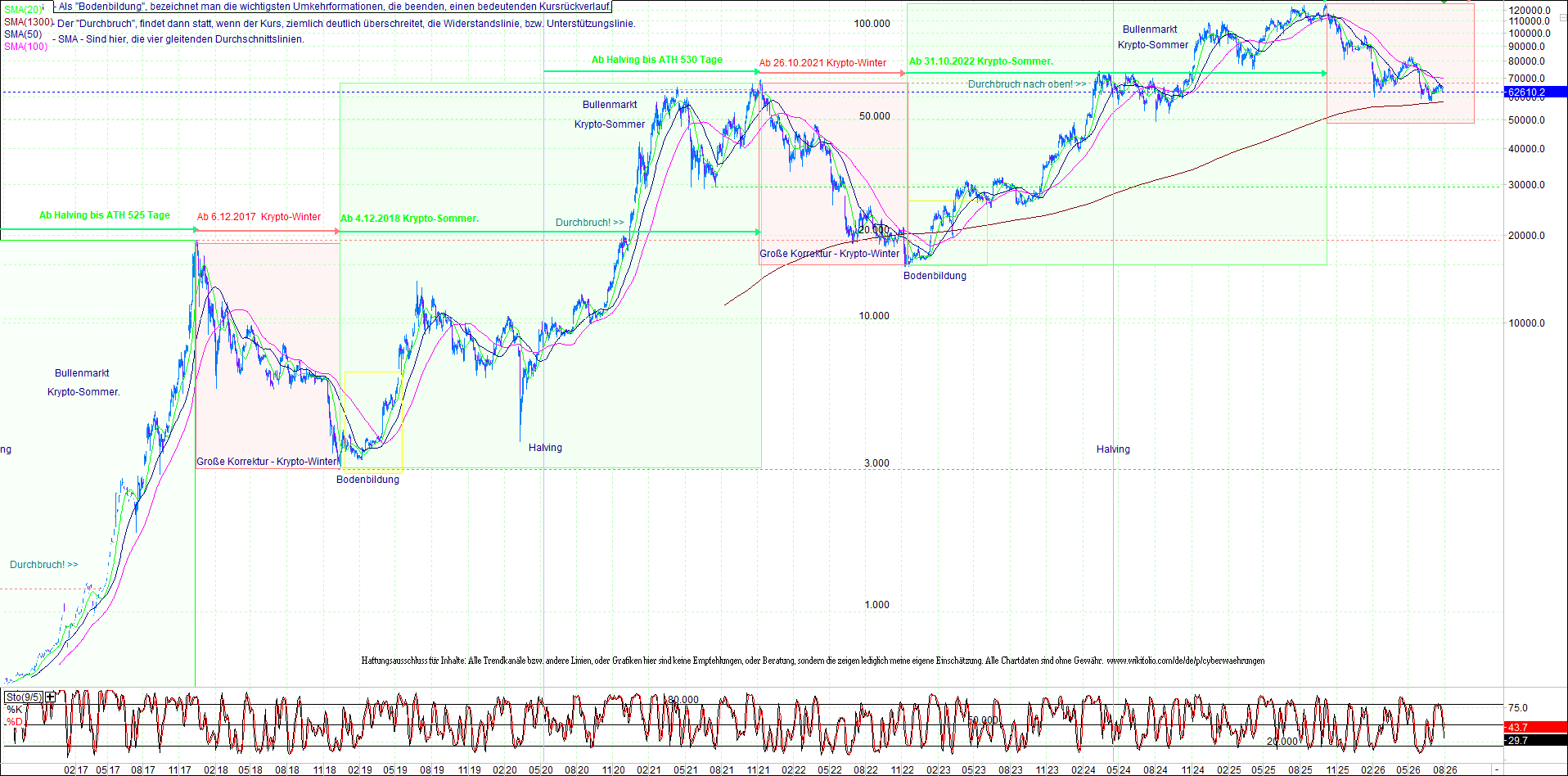Click the '10.000' level label inside the chart
Image resolution: width=1568 pixels, height=776 pixels.
[x=874, y=316]
